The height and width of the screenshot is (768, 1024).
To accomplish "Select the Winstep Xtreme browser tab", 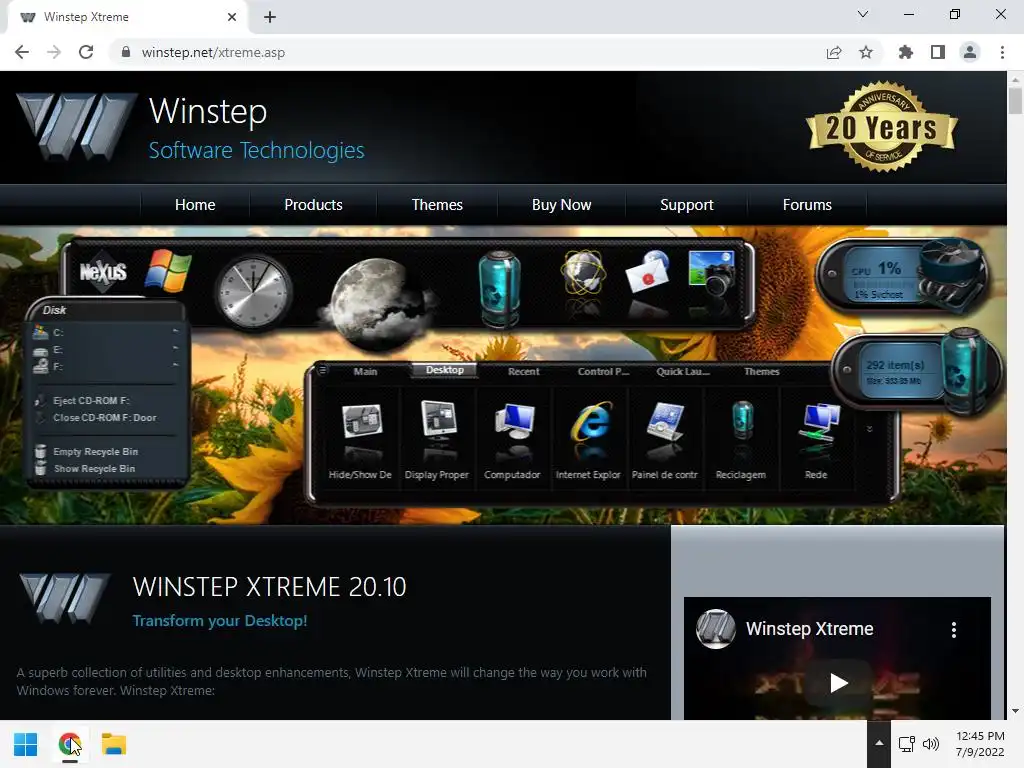I will (x=127, y=17).
